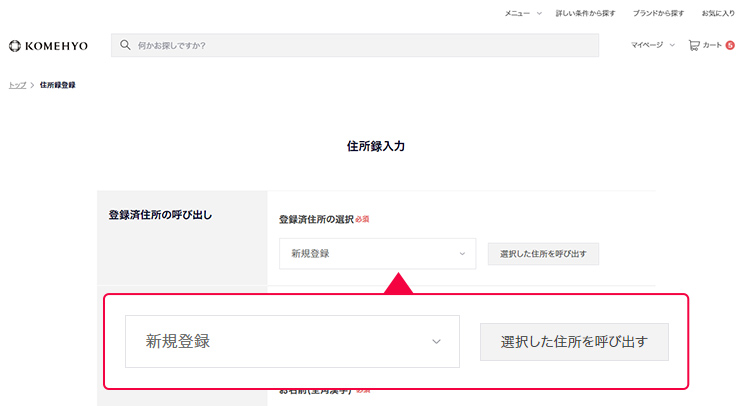The height and width of the screenshot is (406, 750).
Task: Go to 詳しい条件から探す
Action: (x=585, y=13)
